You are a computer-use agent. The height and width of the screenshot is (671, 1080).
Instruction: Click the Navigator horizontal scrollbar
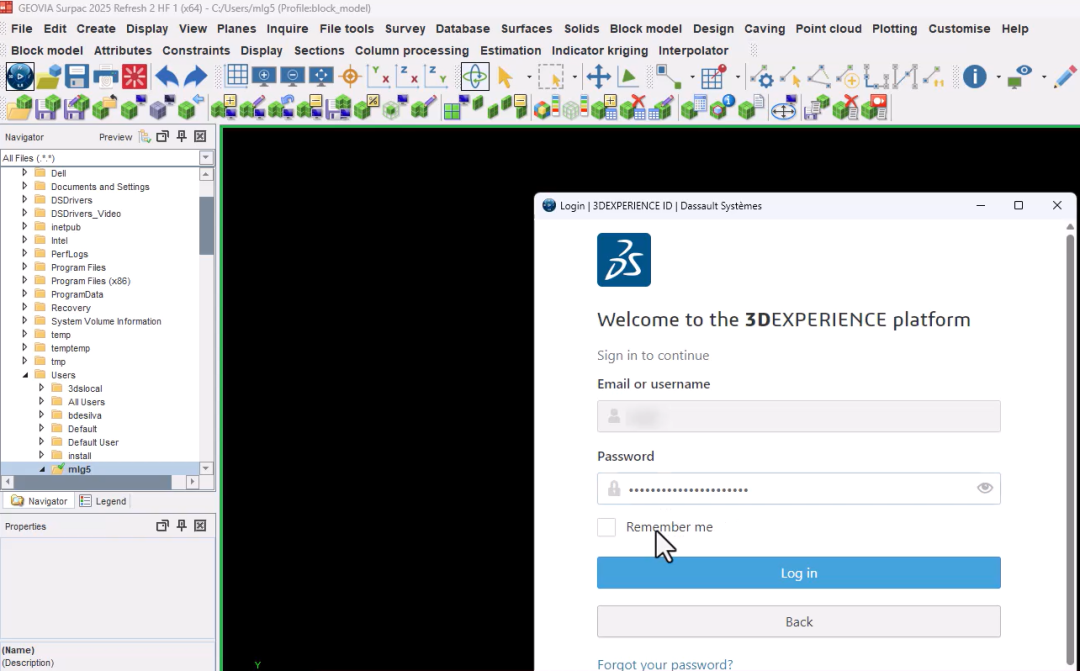click(100, 482)
